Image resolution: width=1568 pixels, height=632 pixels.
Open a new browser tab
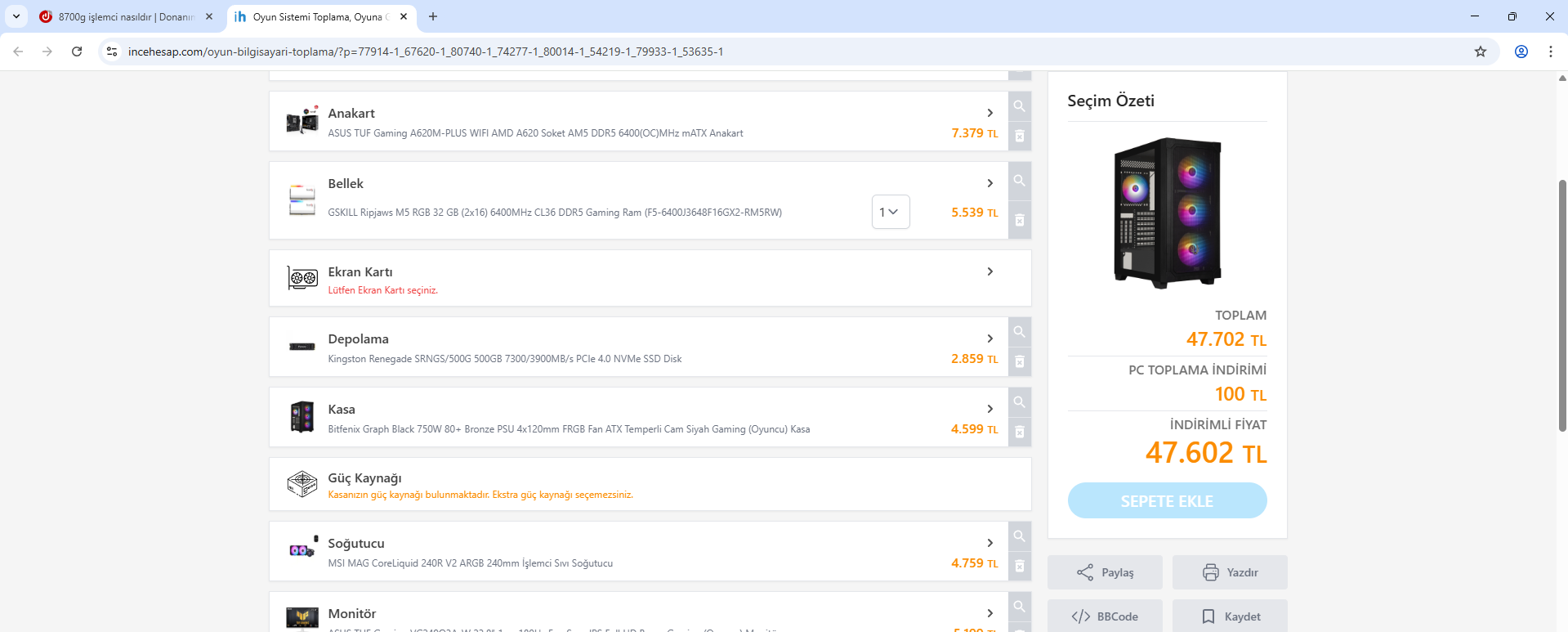(x=433, y=16)
